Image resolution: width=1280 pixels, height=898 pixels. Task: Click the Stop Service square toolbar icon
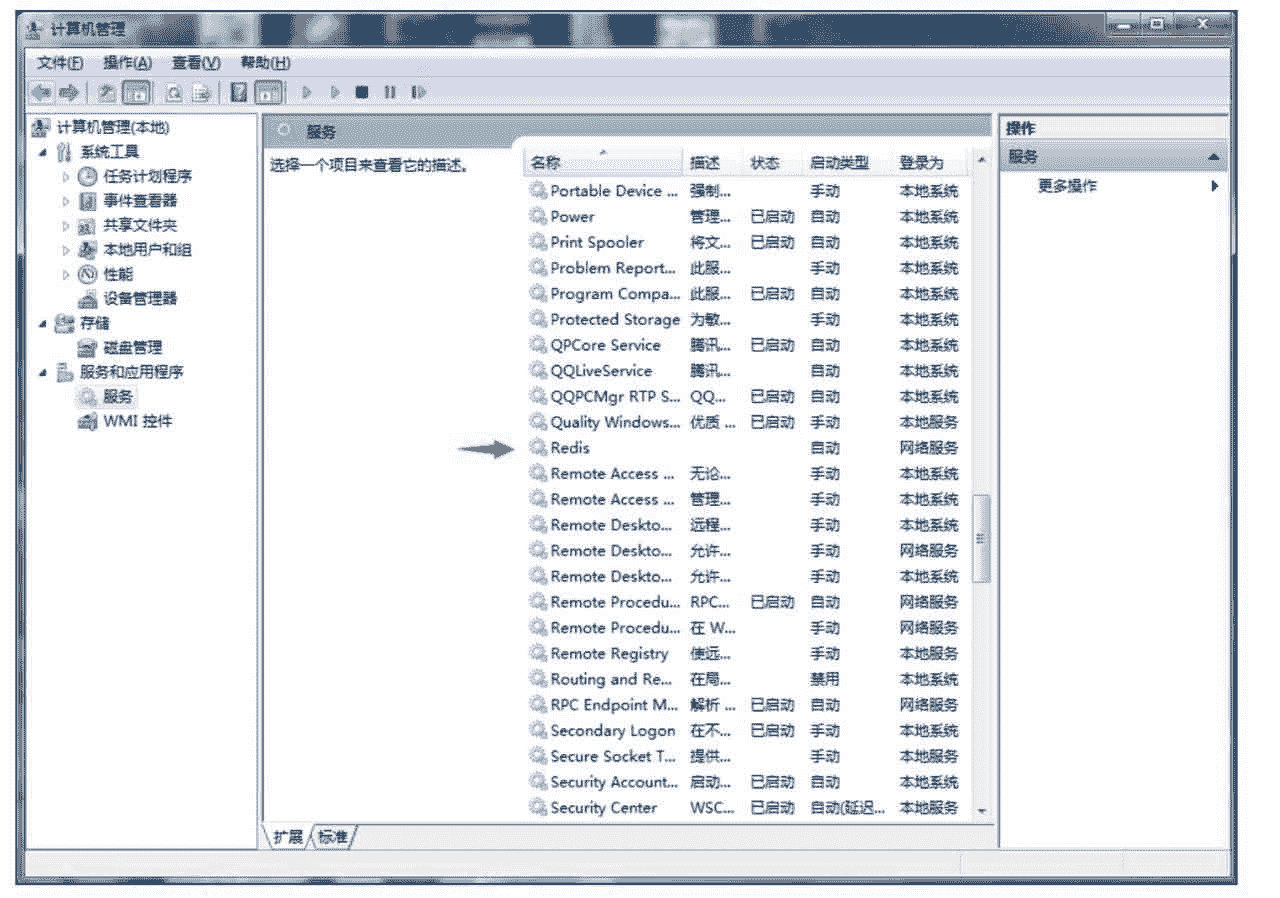(x=362, y=93)
